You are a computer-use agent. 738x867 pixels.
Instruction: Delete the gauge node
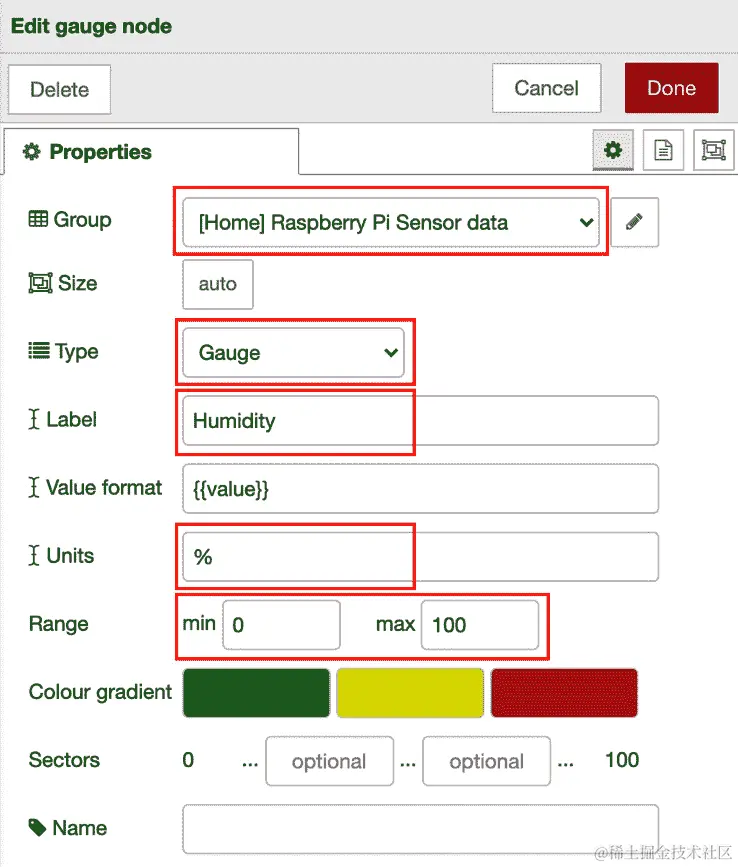point(59,90)
